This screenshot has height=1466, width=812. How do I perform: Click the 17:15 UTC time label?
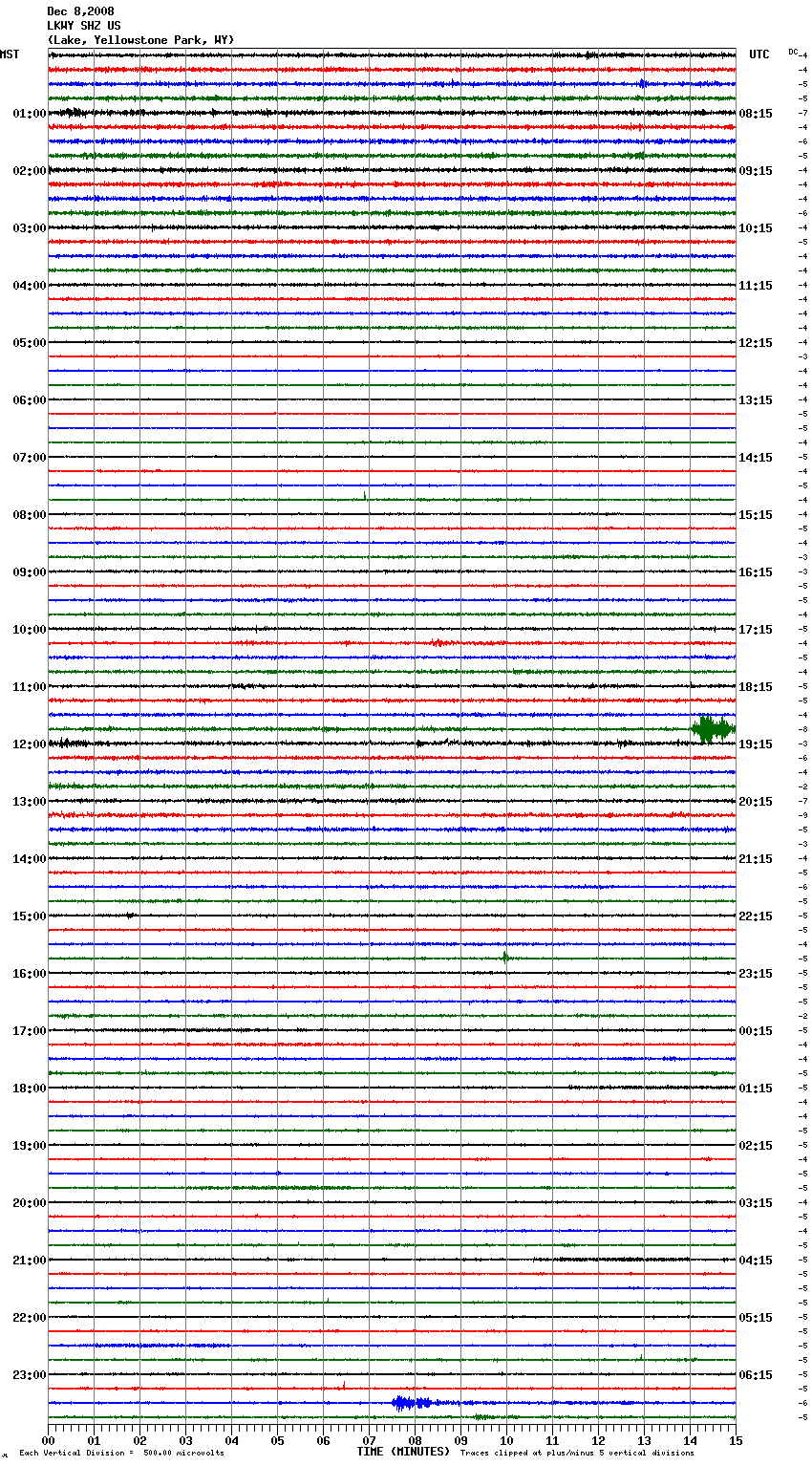(756, 630)
